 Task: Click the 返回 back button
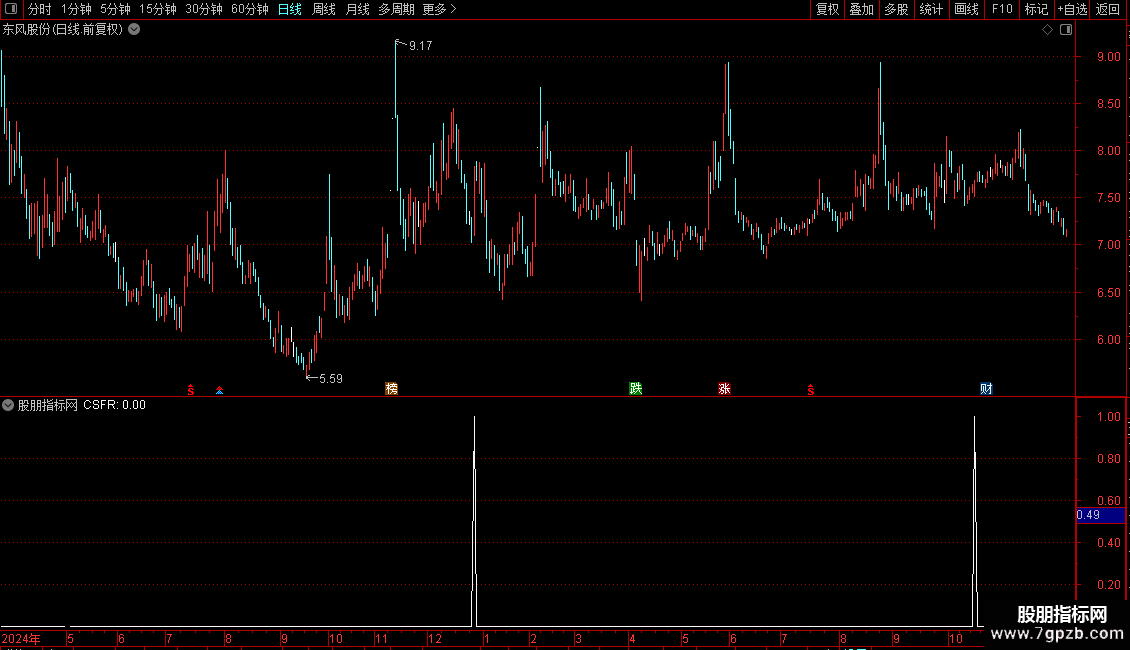pyautogui.click(x=1108, y=9)
